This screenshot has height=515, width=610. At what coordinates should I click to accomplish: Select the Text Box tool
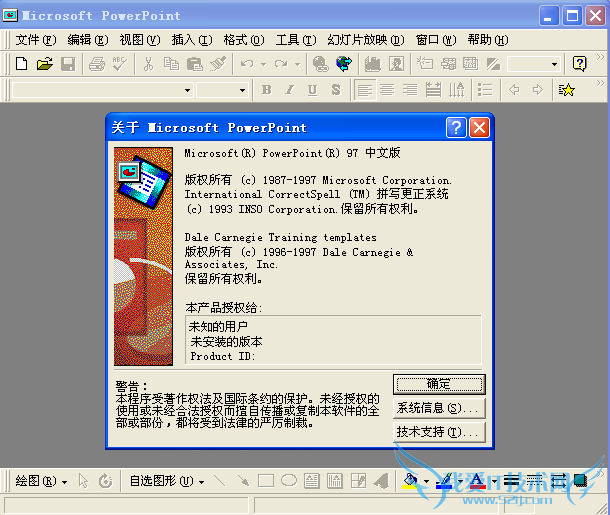312,482
